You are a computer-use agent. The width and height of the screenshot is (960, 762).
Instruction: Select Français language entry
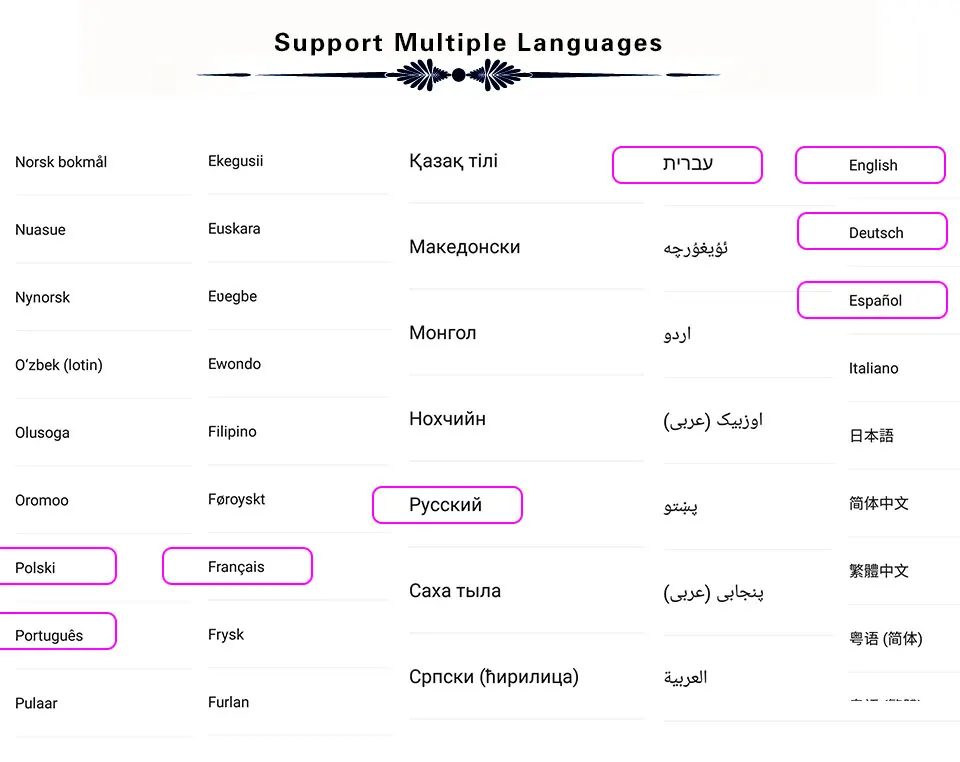(x=237, y=567)
